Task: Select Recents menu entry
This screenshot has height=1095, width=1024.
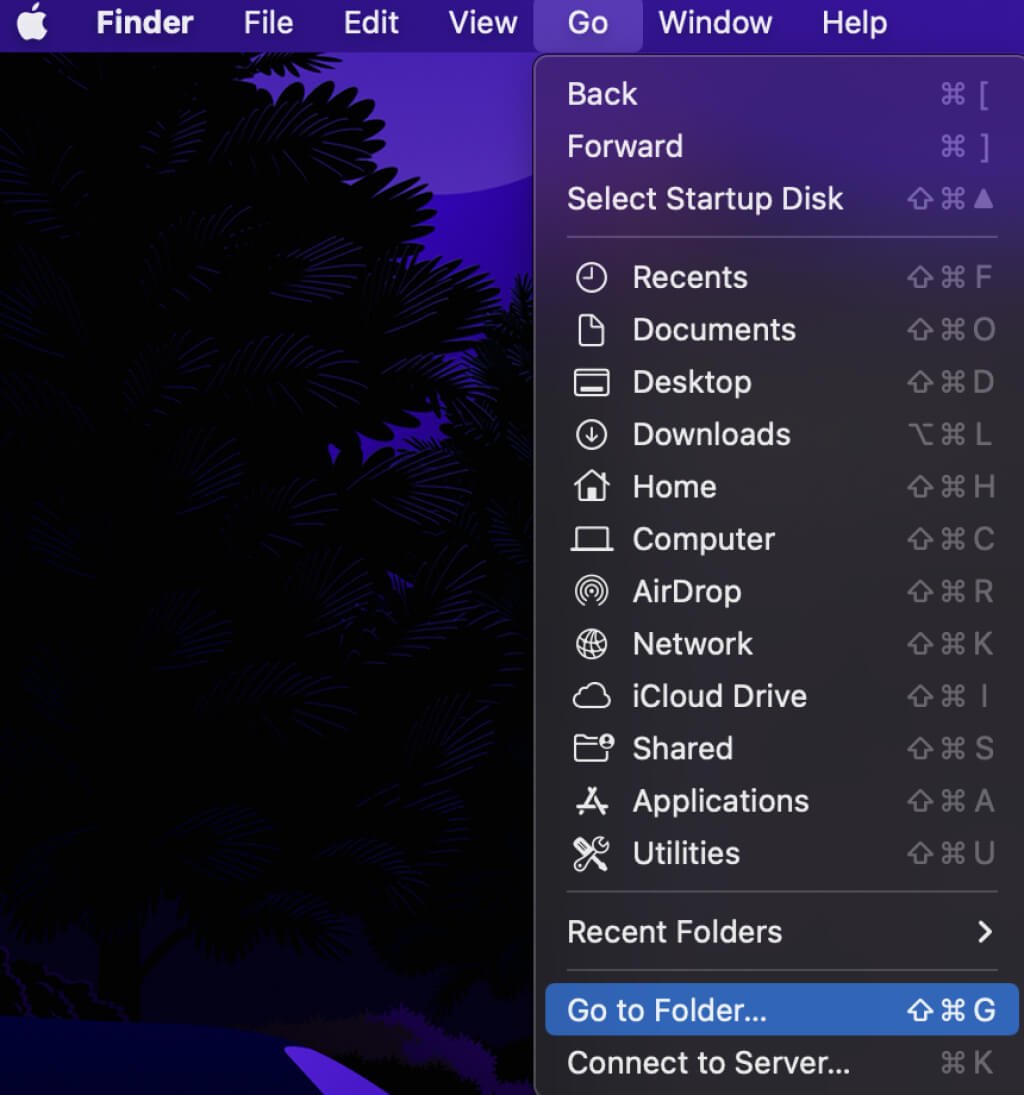Action: 782,278
